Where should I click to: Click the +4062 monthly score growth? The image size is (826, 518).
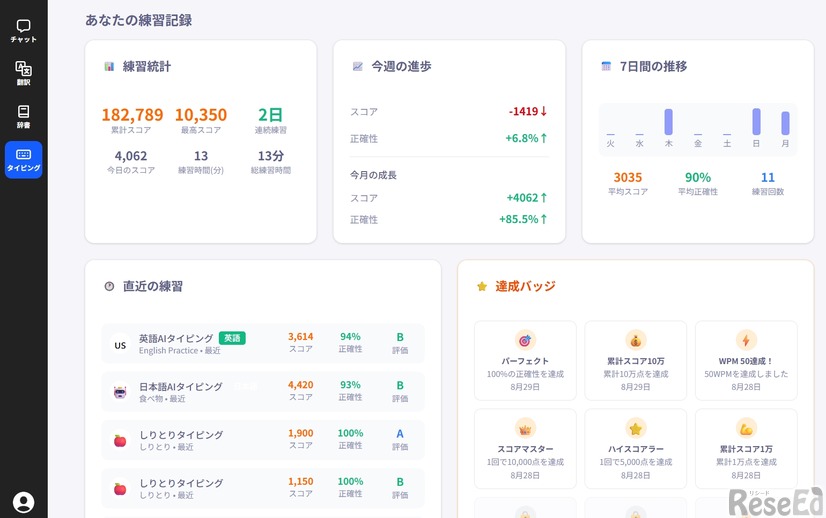click(x=527, y=198)
